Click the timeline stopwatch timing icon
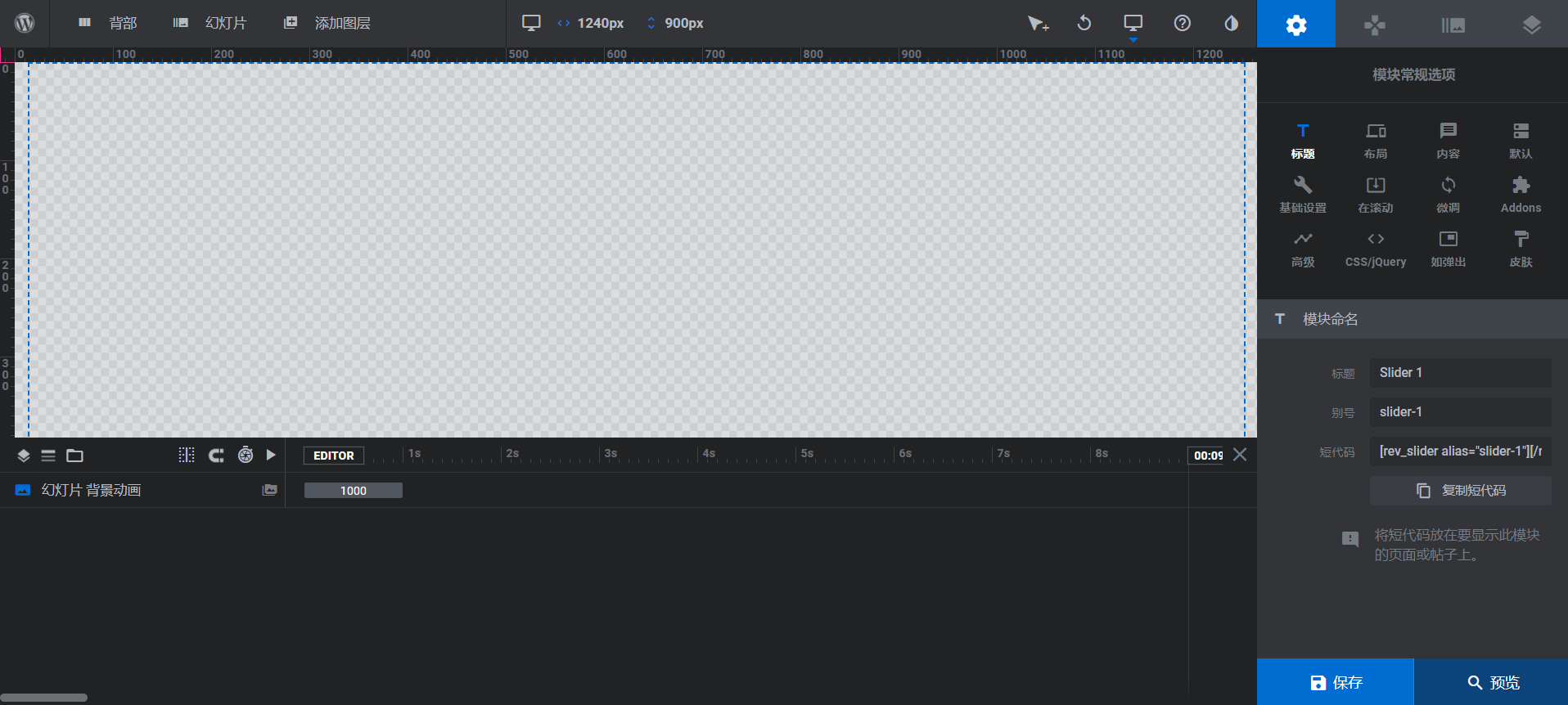 [x=246, y=455]
